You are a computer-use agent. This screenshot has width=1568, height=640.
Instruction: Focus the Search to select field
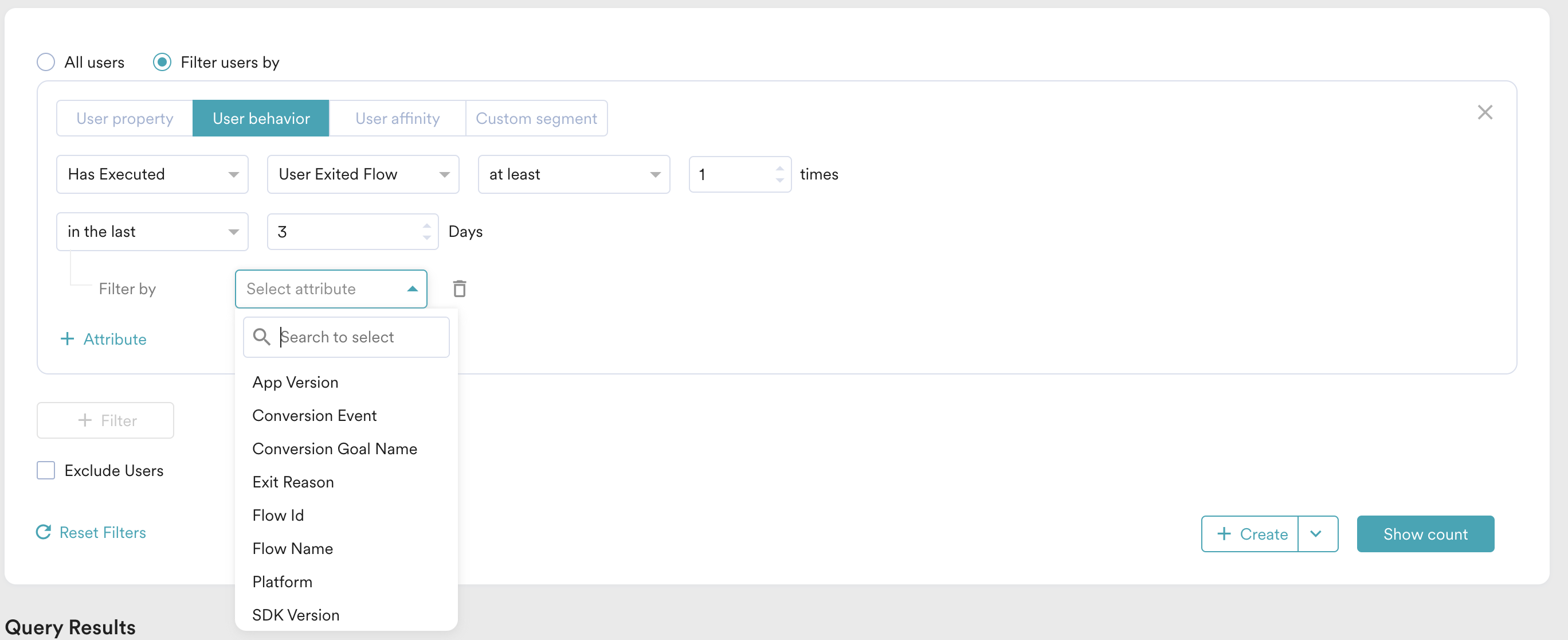point(359,337)
